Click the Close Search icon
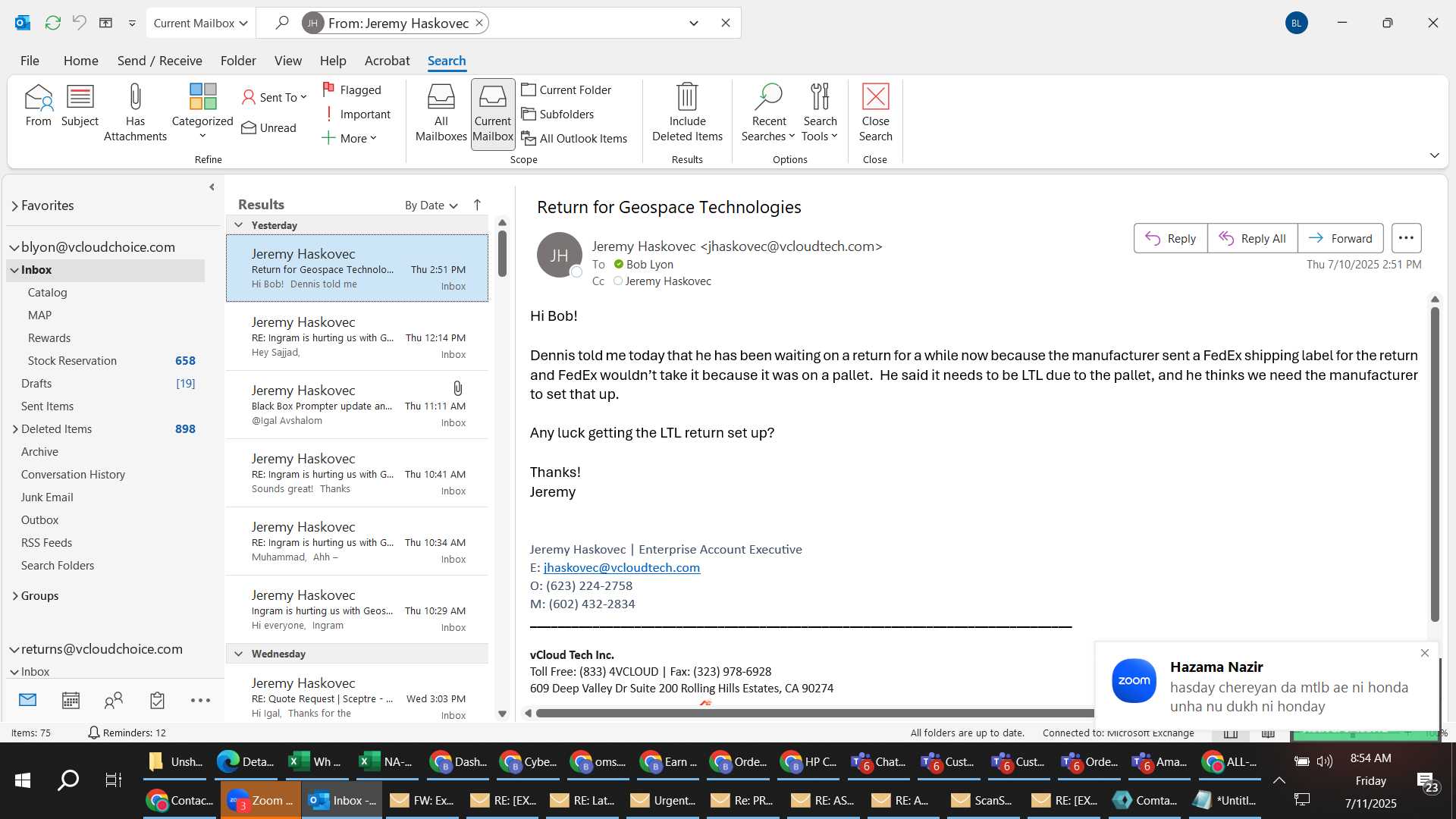The image size is (1456, 819). pyautogui.click(x=875, y=112)
